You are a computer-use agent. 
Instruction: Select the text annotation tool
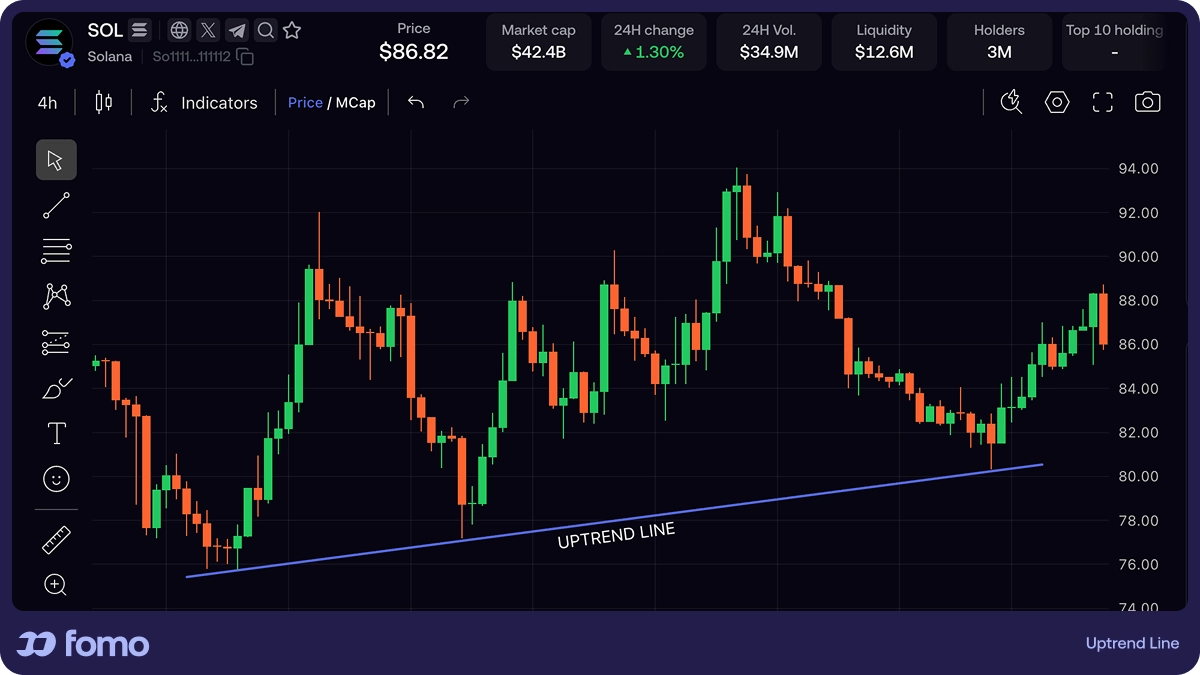coord(57,433)
